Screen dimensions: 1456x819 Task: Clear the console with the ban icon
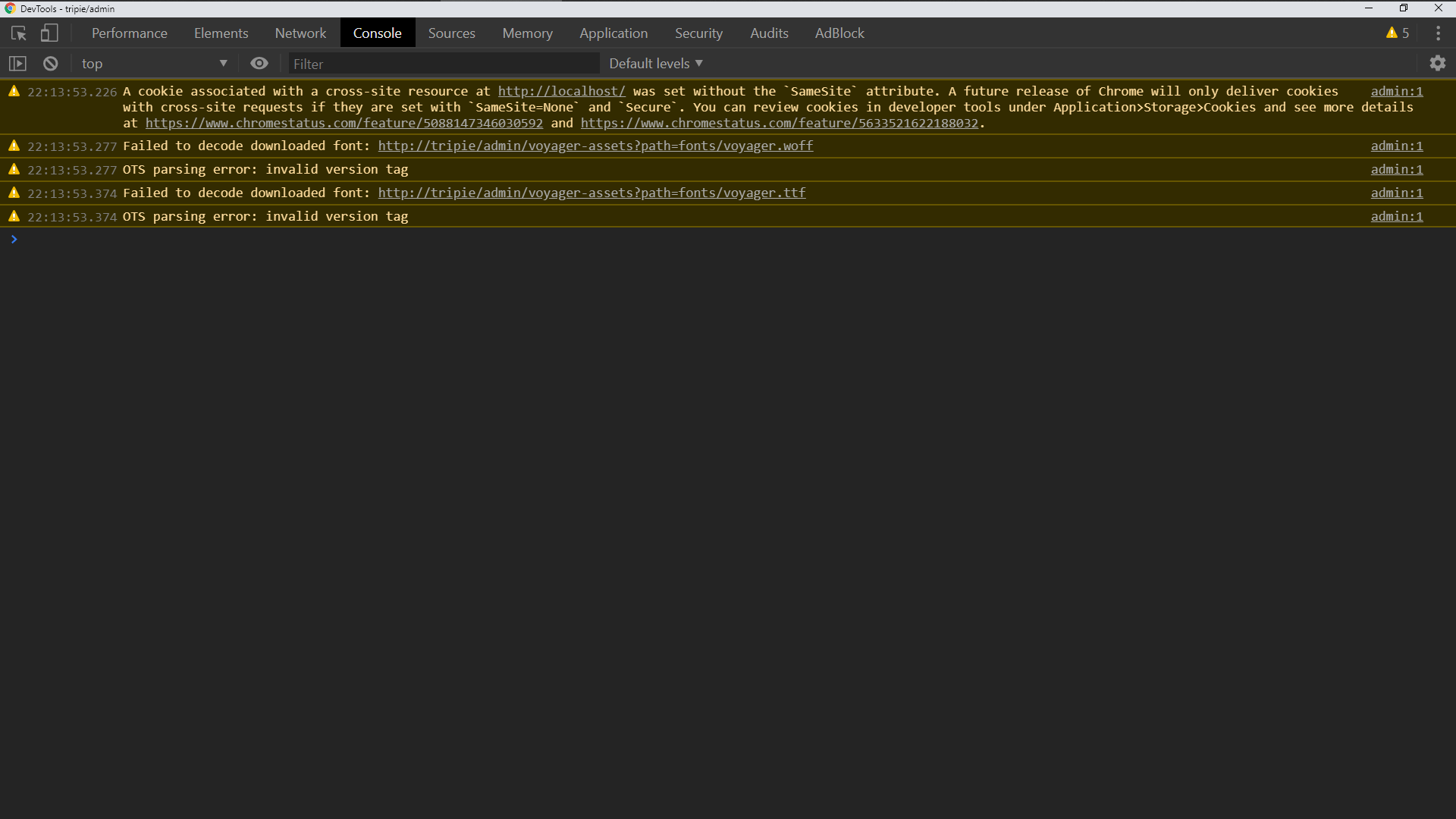coord(51,64)
